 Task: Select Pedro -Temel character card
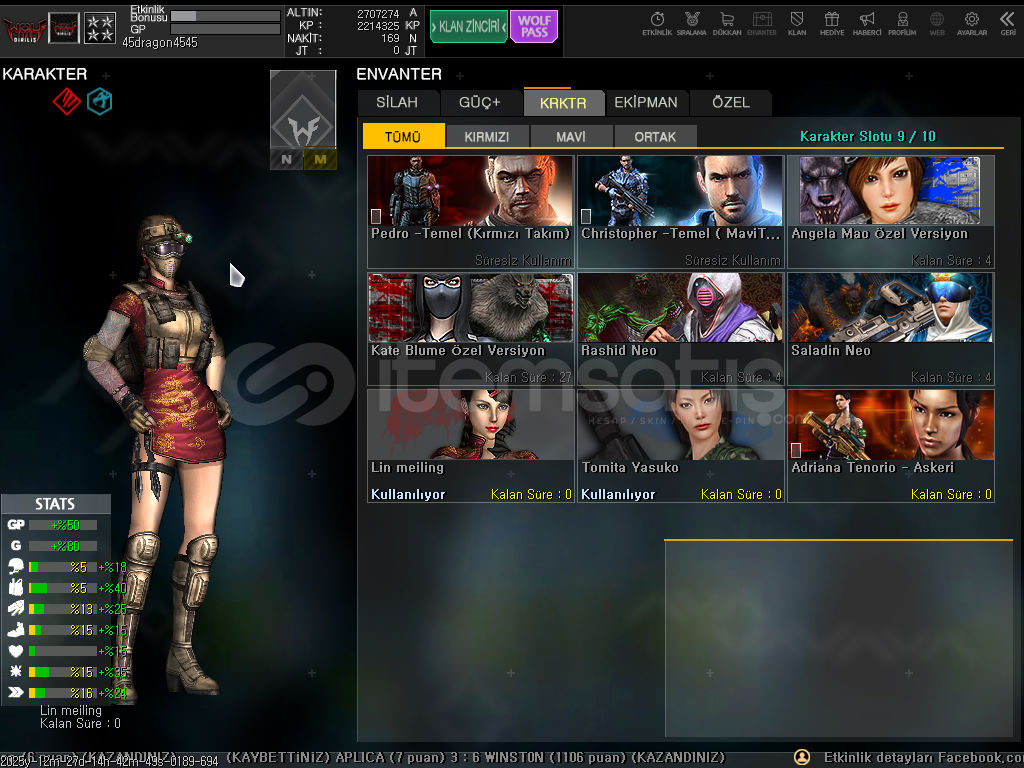coord(470,212)
